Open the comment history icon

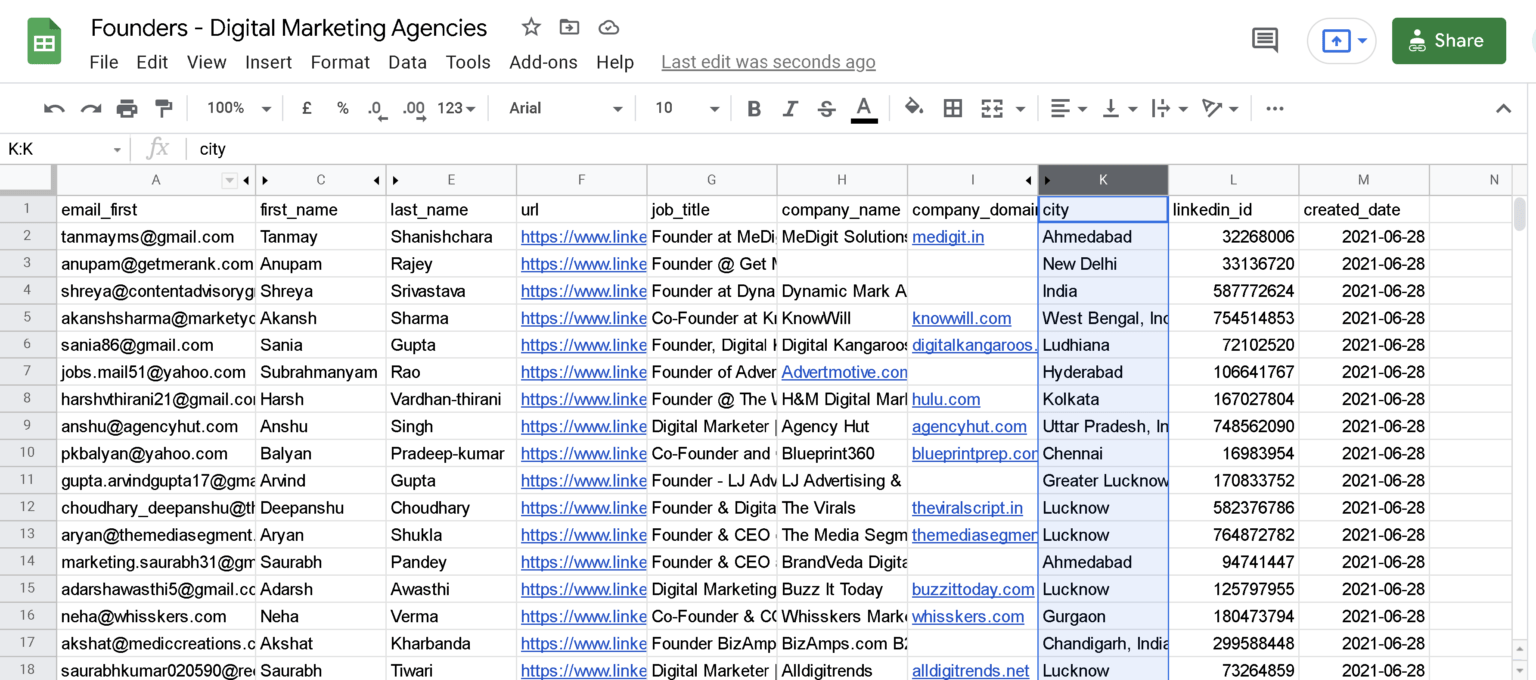[x=1264, y=40]
